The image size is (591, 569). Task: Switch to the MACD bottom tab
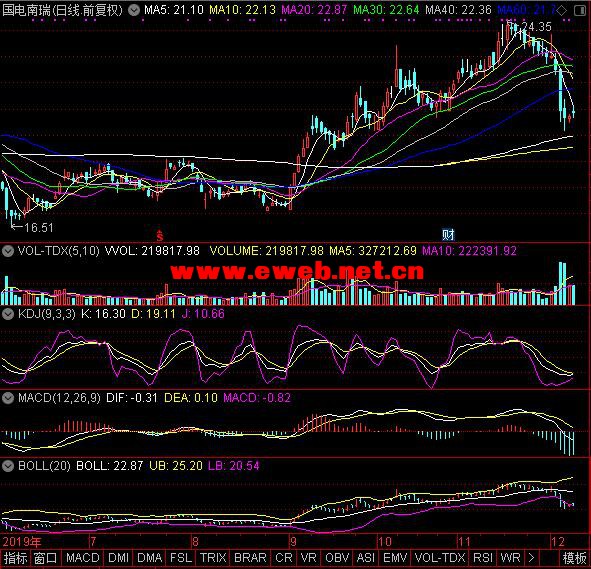pos(83,558)
